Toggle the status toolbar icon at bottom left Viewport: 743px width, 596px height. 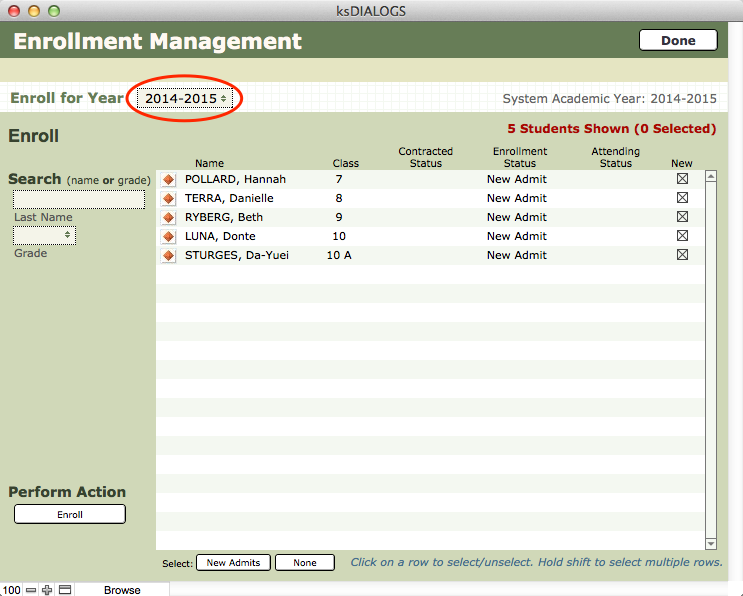pyautogui.click(x=65, y=590)
